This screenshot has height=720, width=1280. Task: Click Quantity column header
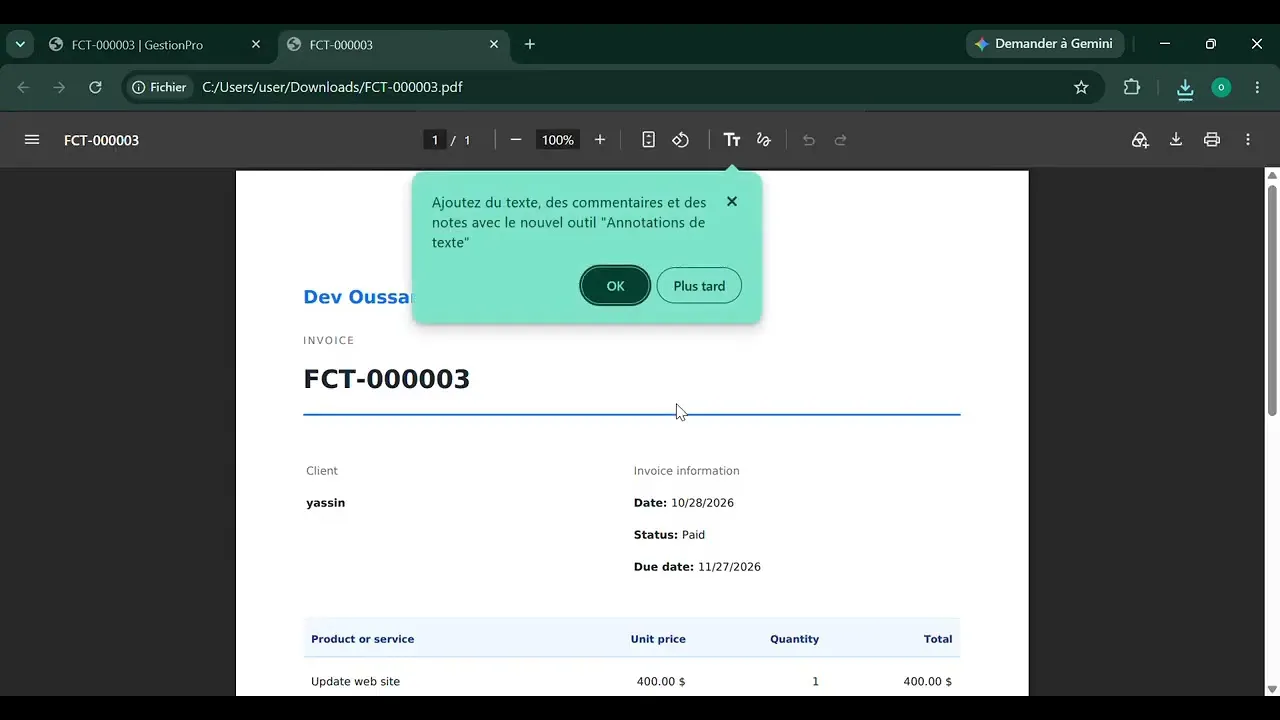[x=794, y=639]
